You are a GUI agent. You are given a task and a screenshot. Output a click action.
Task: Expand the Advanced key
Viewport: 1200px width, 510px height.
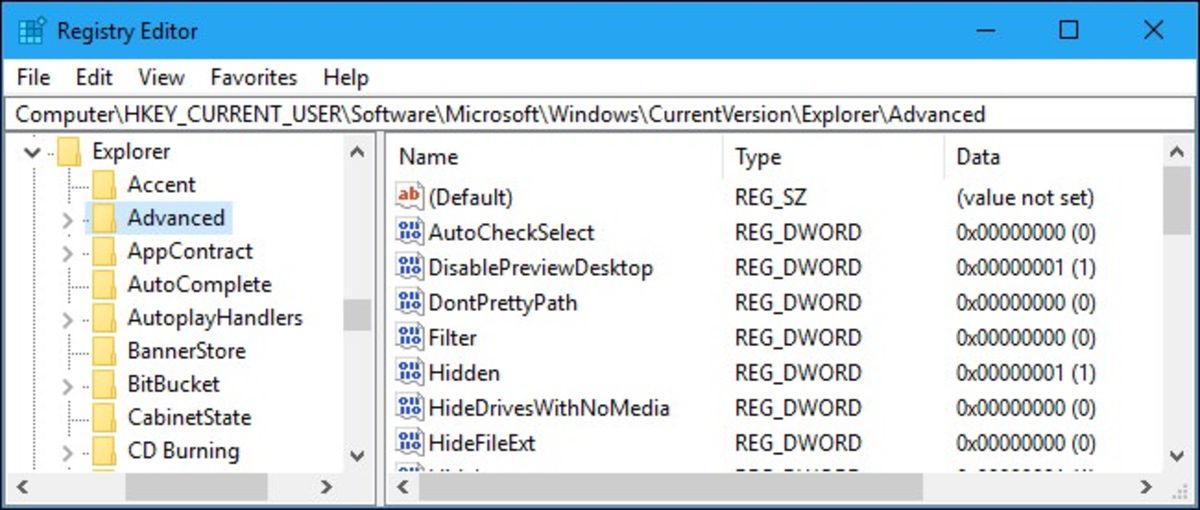[68, 219]
